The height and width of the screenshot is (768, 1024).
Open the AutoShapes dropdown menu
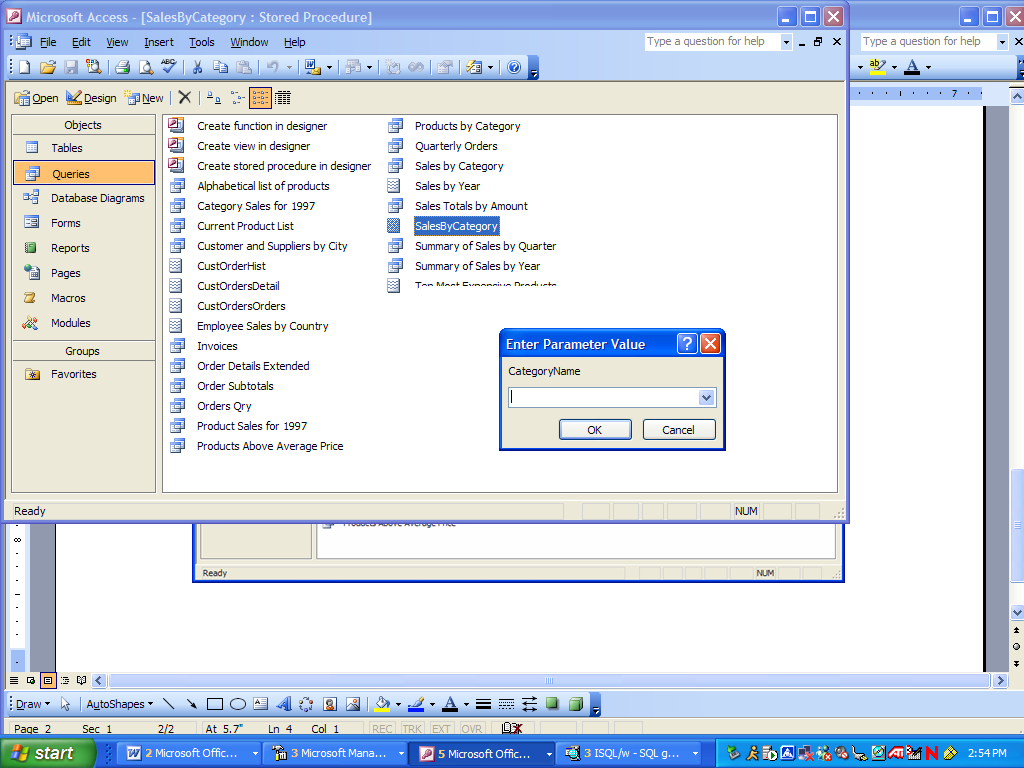click(120, 704)
